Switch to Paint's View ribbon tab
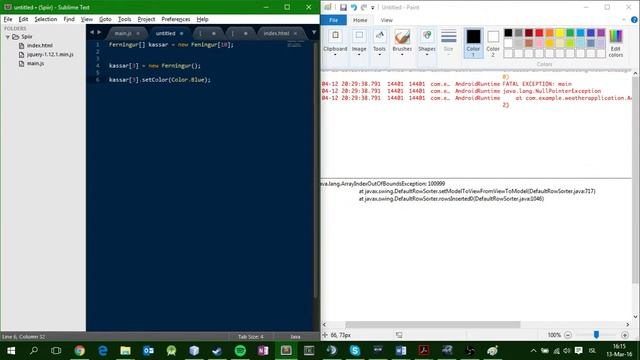Screen dimensions: 640x360 [x=387, y=20]
